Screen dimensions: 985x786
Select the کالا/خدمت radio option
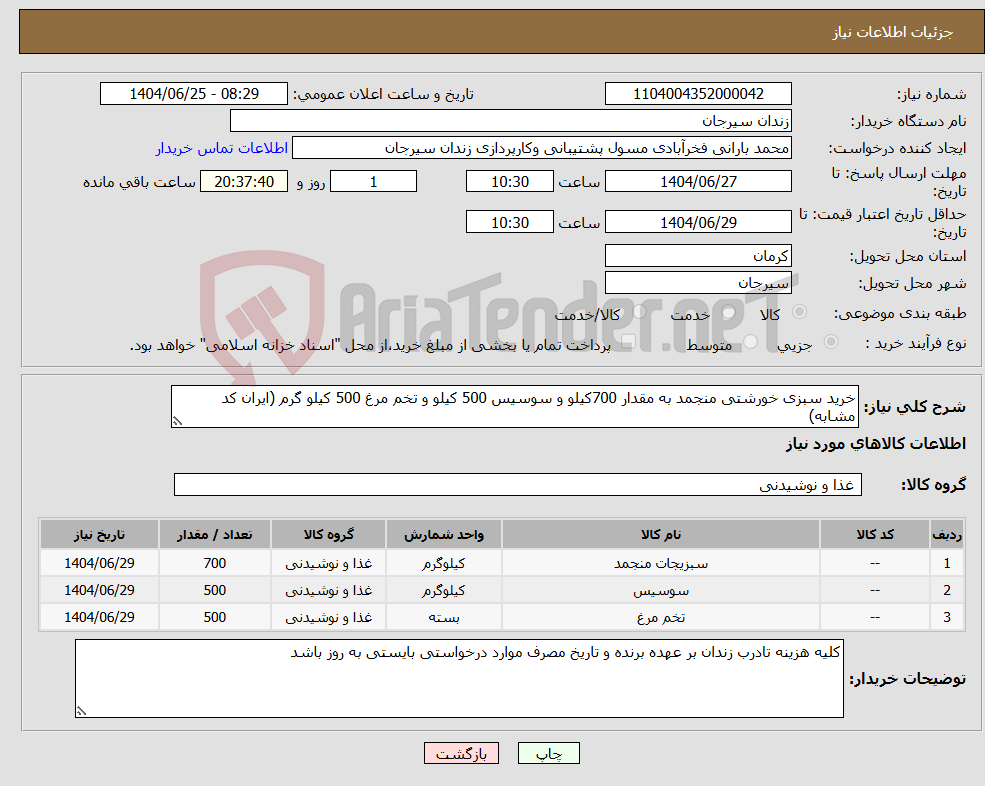pos(639,311)
